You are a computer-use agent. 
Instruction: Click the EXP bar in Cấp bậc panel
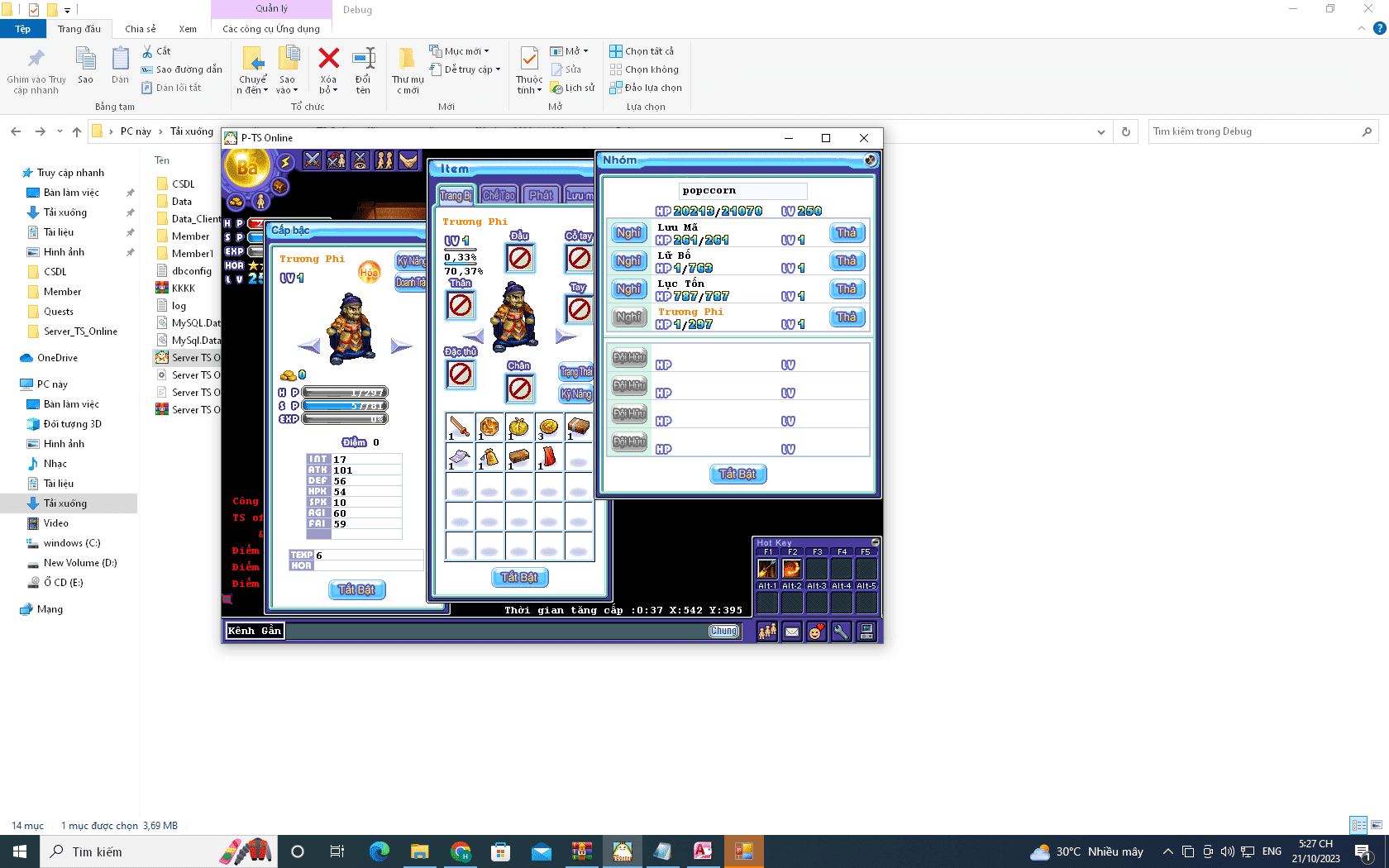coord(345,419)
